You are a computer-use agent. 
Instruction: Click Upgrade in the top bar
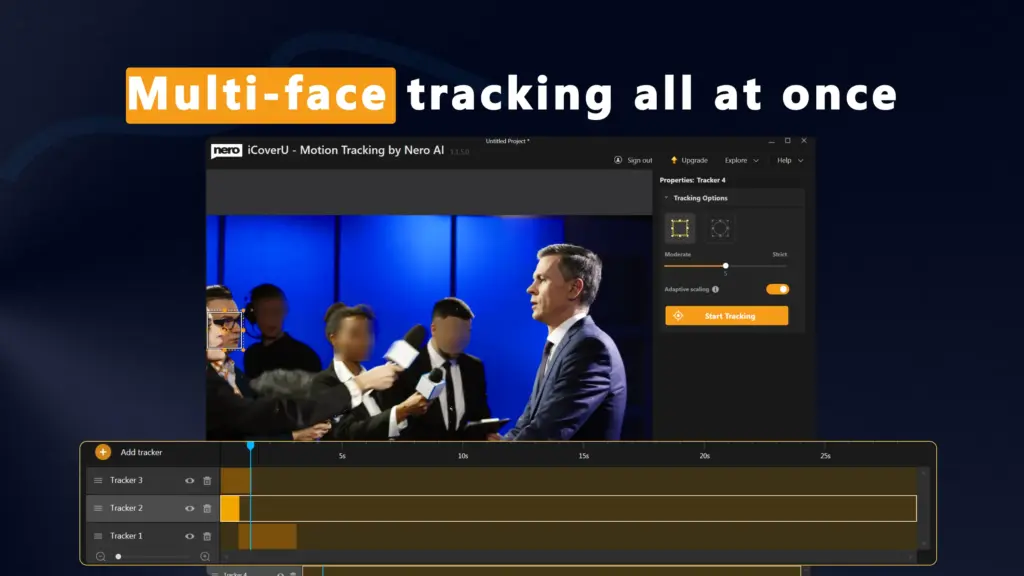(x=689, y=160)
